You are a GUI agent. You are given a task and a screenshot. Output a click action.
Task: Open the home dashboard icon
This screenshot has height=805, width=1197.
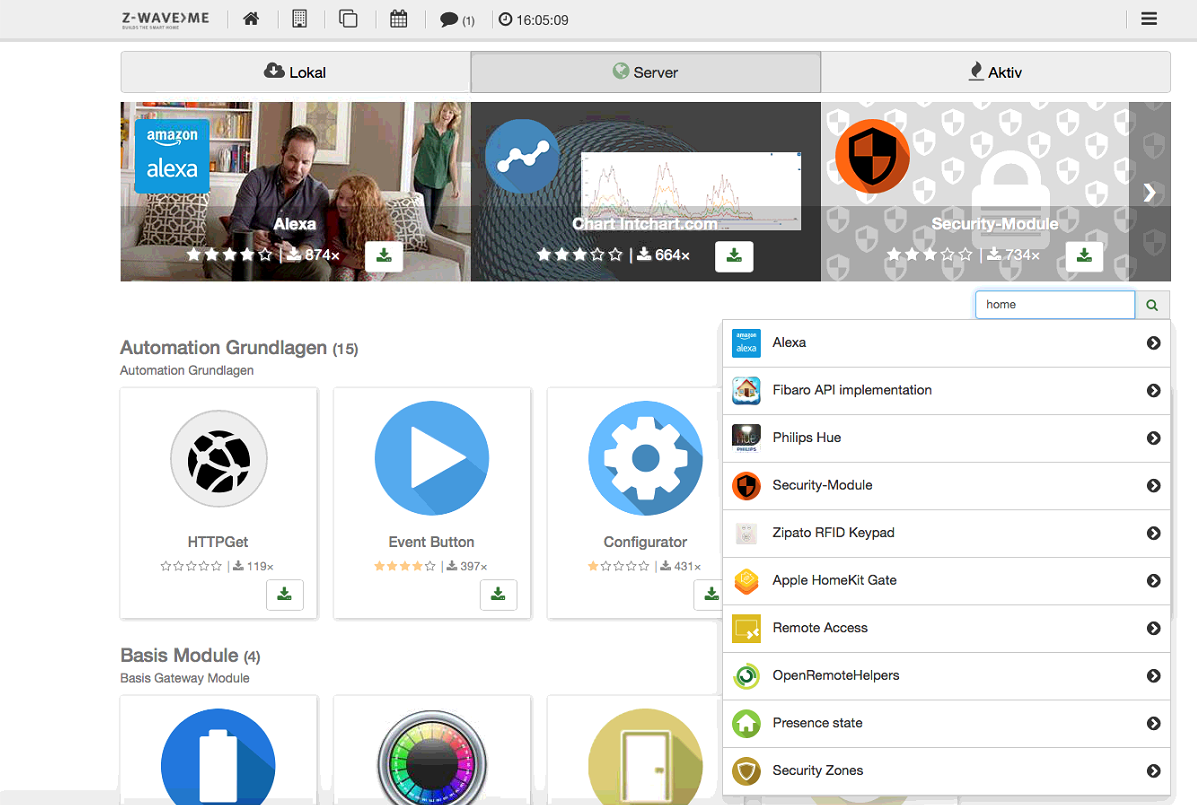(250, 19)
